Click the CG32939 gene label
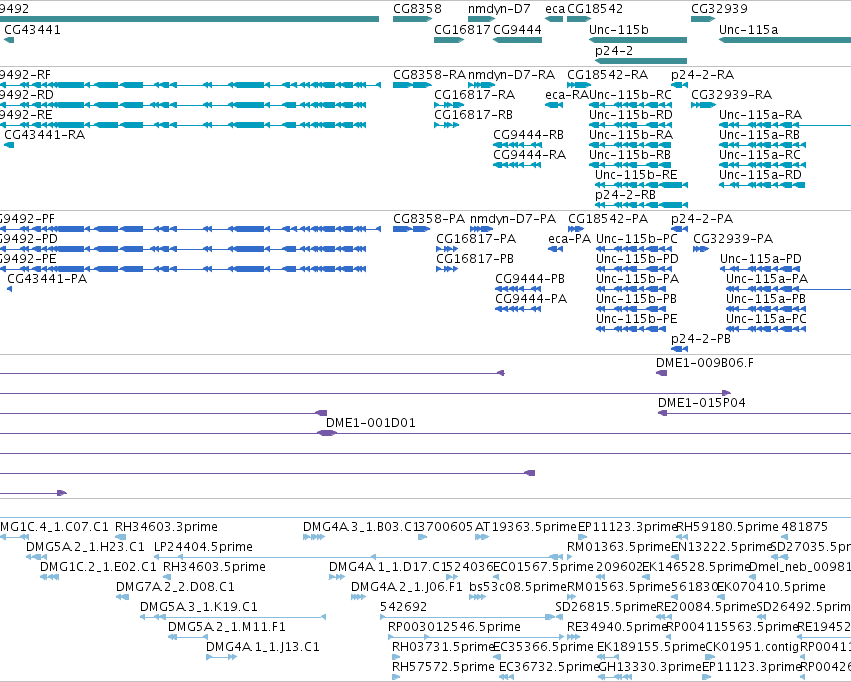 719,9
